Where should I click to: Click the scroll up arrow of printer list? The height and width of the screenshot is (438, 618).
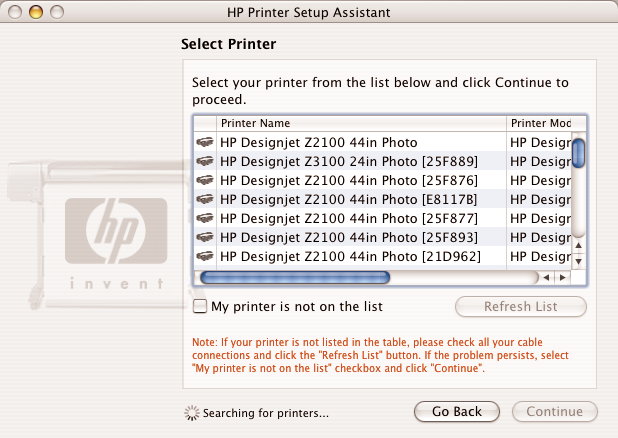(x=578, y=245)
